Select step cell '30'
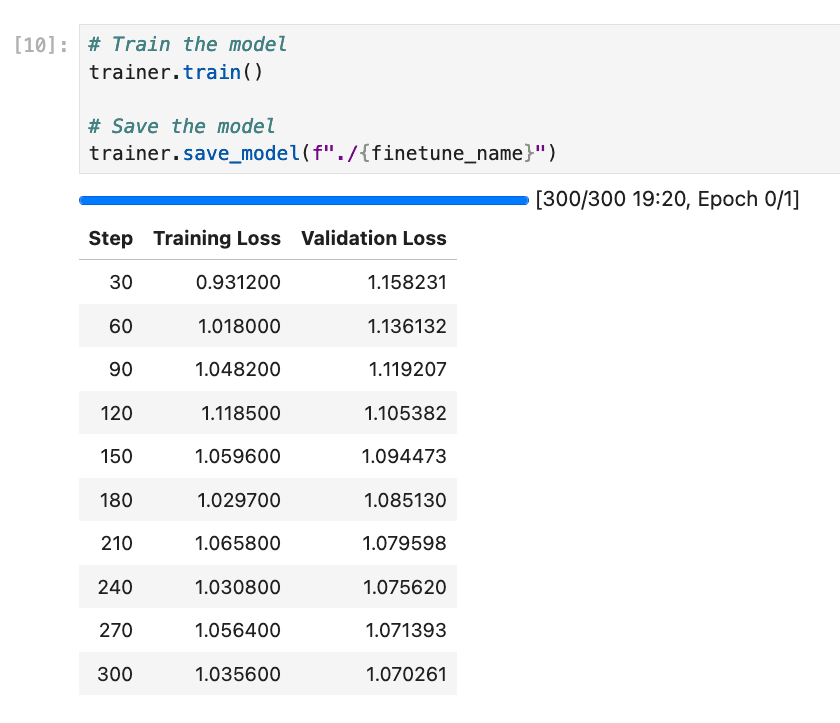This screenshot has height=723, width=840. click(121, 282)
